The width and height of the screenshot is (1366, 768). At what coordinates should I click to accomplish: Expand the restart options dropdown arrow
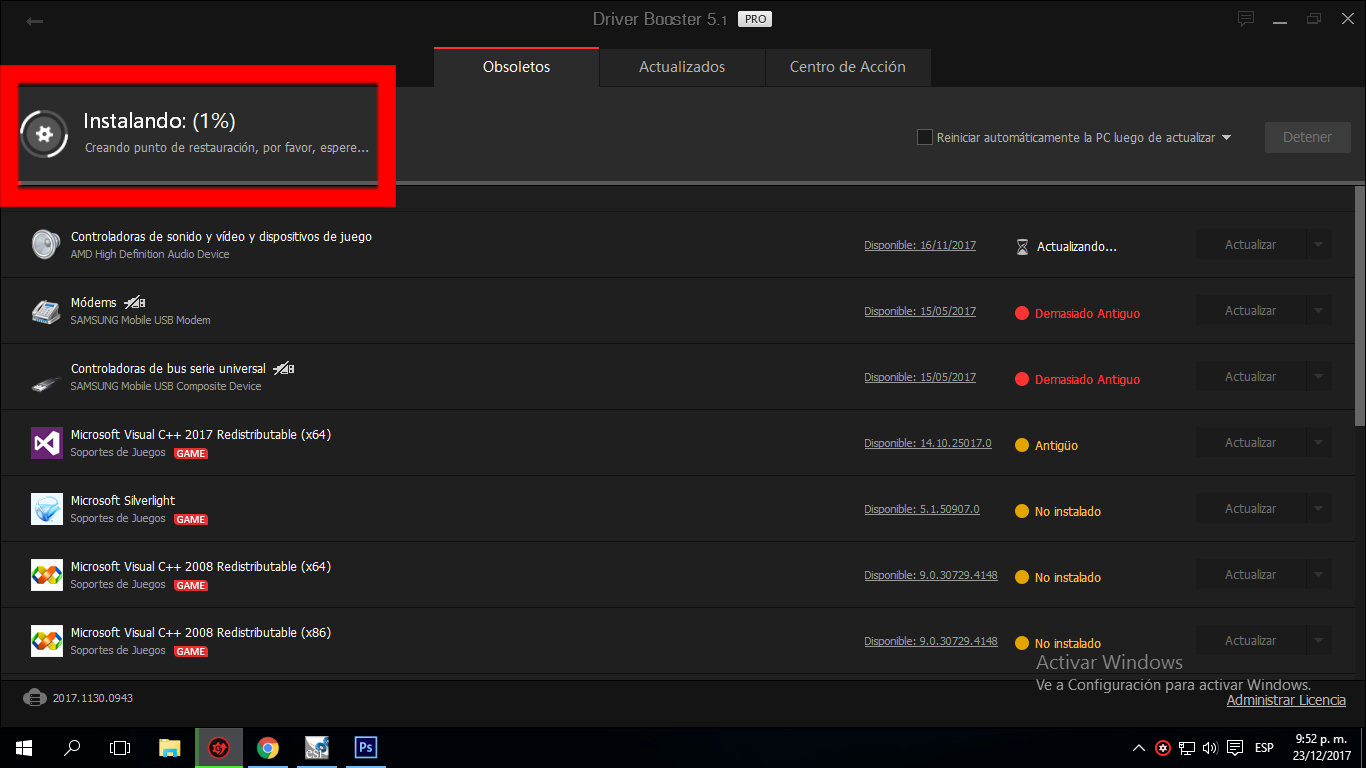point(1226,138)
